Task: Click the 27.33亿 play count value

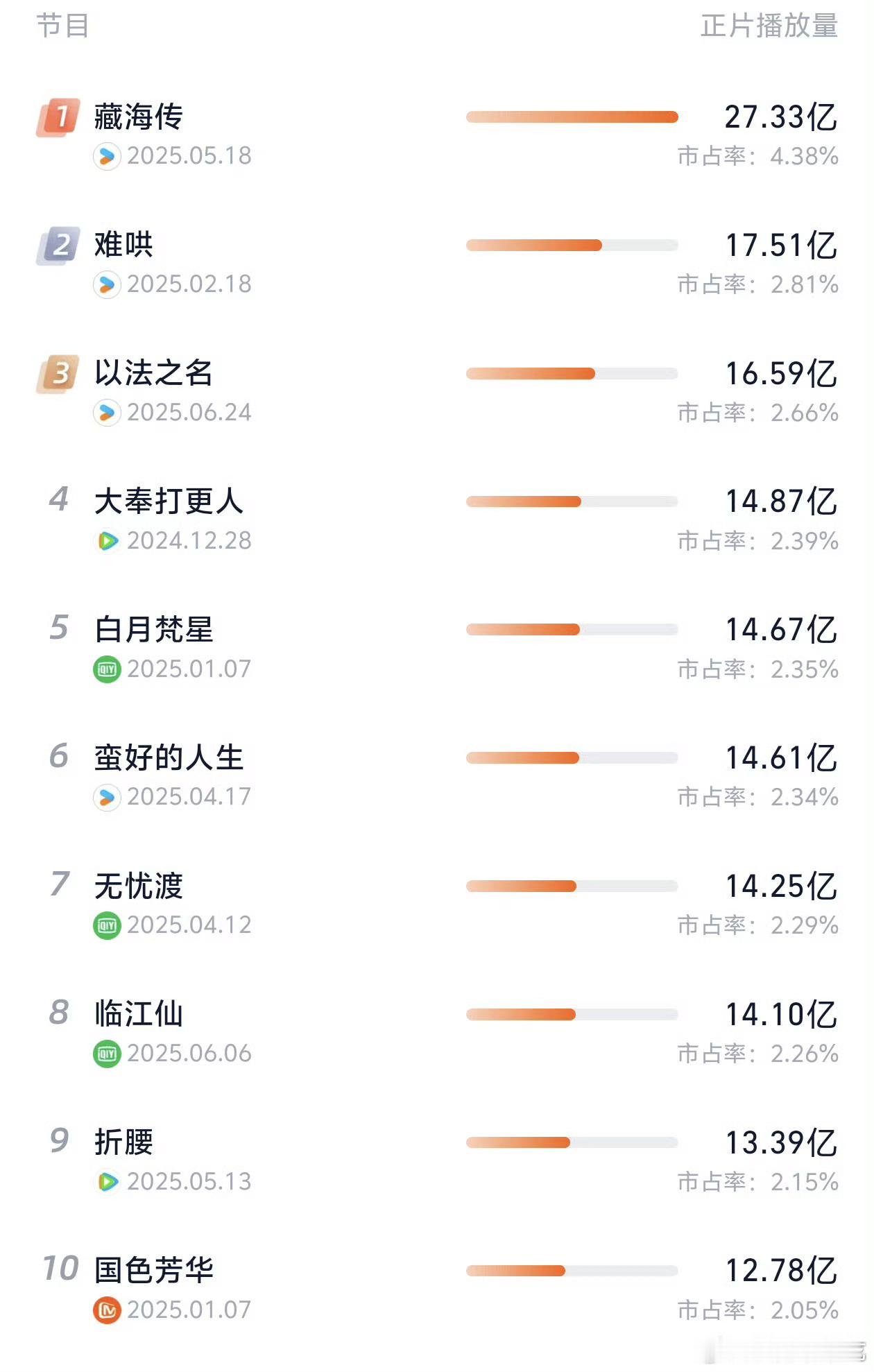Action: (781, 117)
